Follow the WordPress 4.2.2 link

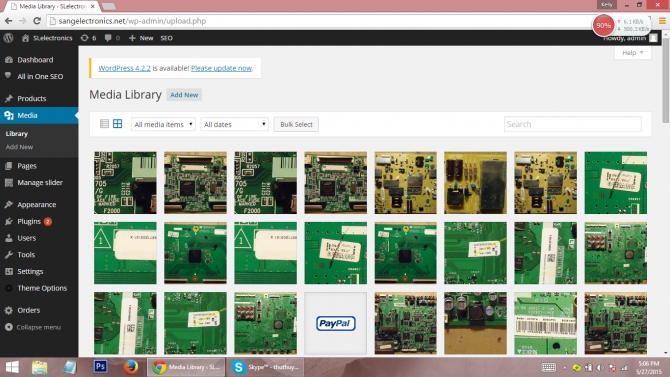coord(124,68)
